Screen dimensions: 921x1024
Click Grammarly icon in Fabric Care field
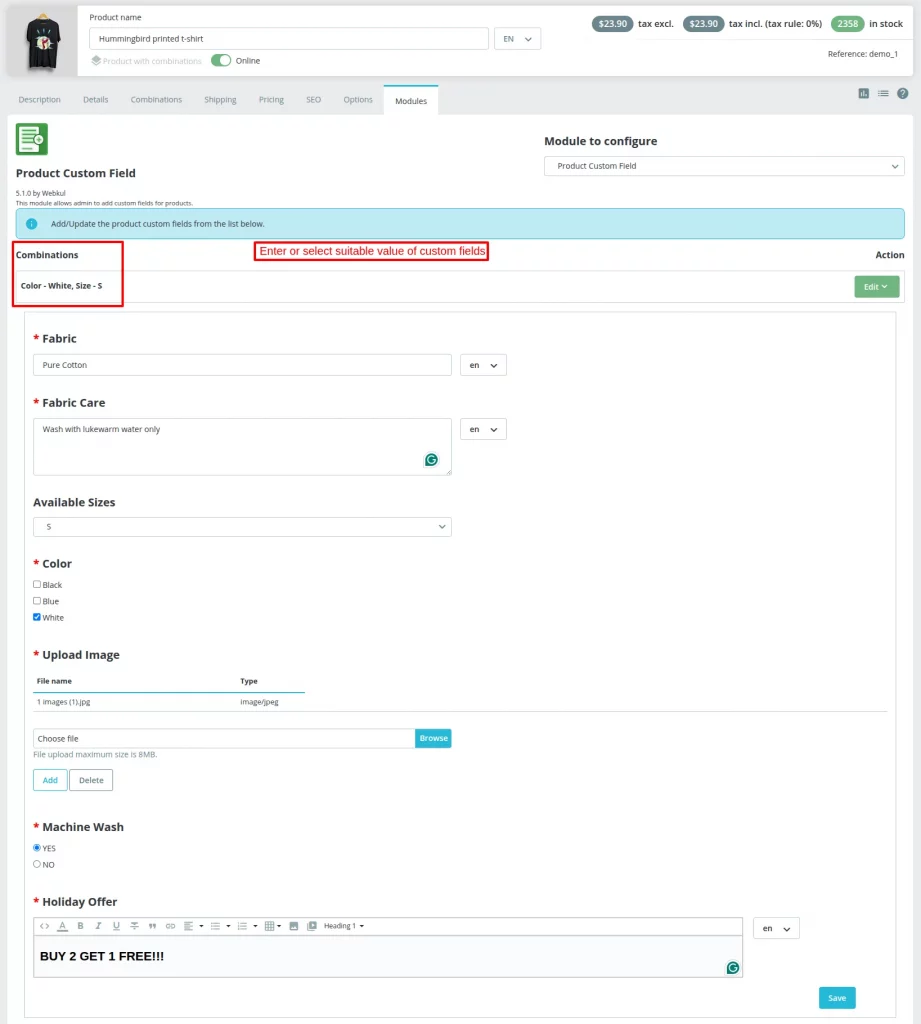[431, 460]
